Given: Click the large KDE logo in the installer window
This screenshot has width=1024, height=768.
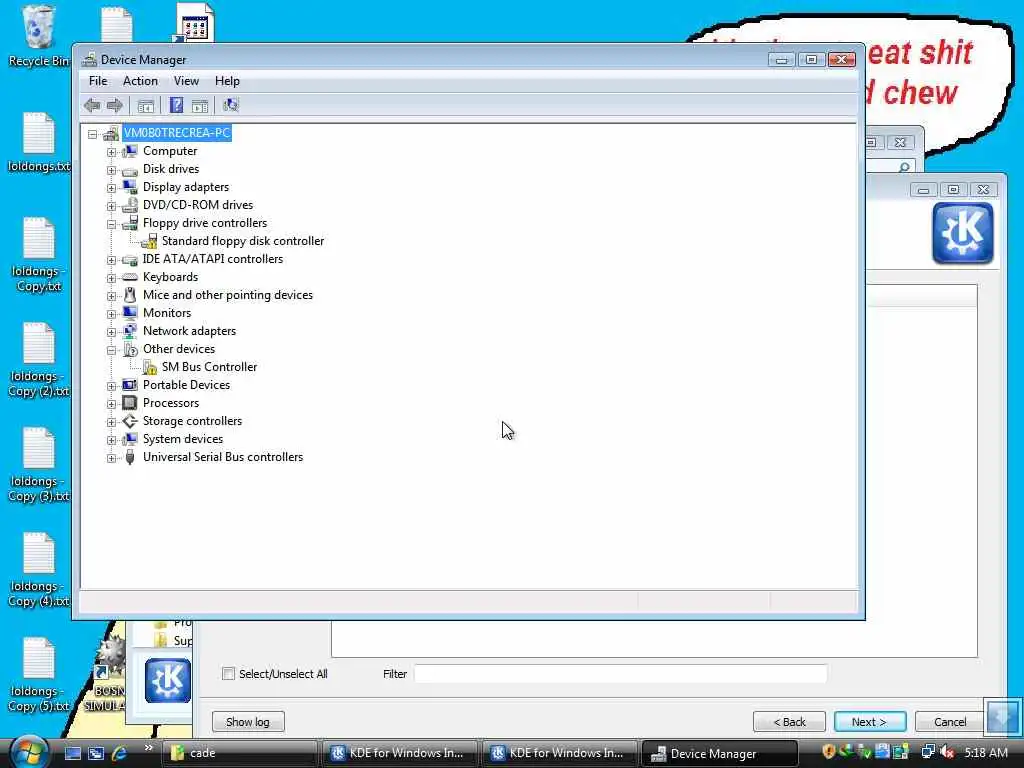Looking at the screenshot, I should [962, 233].
